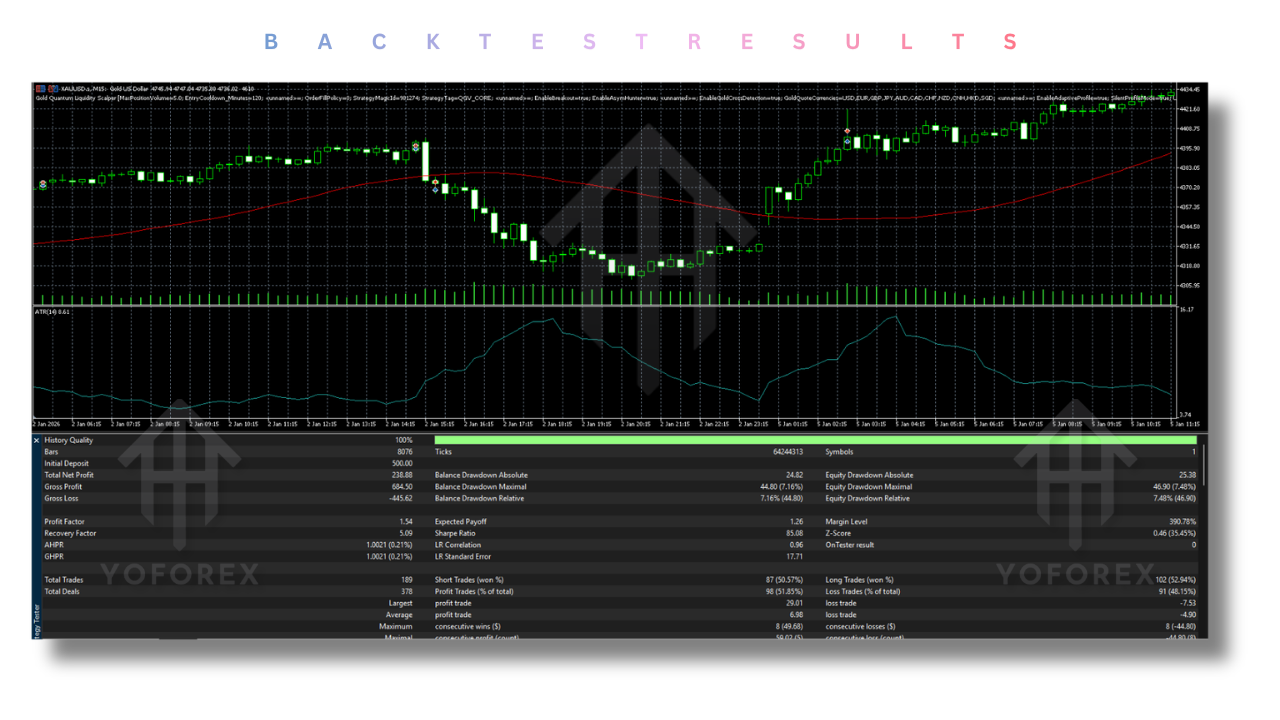Click the Ticks value 64244313
Screen dimensions: 1280x720
point(788,452)
